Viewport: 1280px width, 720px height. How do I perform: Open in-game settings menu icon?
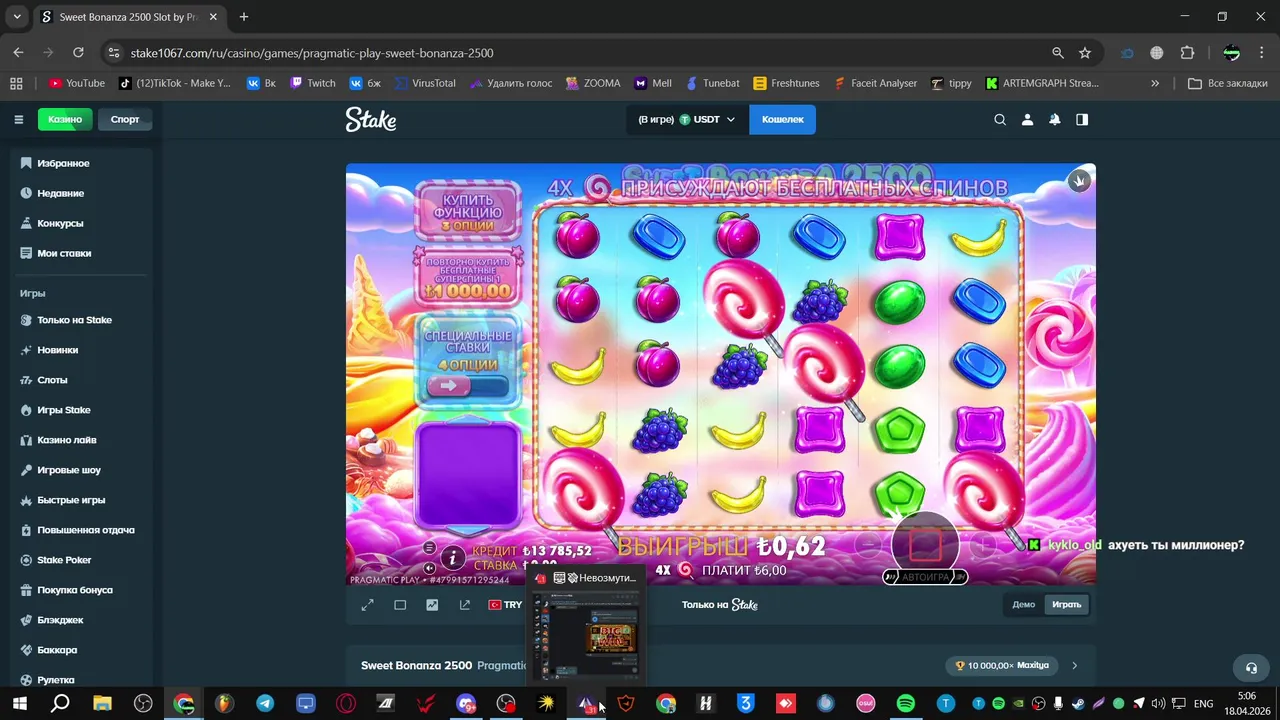(429, 548)
